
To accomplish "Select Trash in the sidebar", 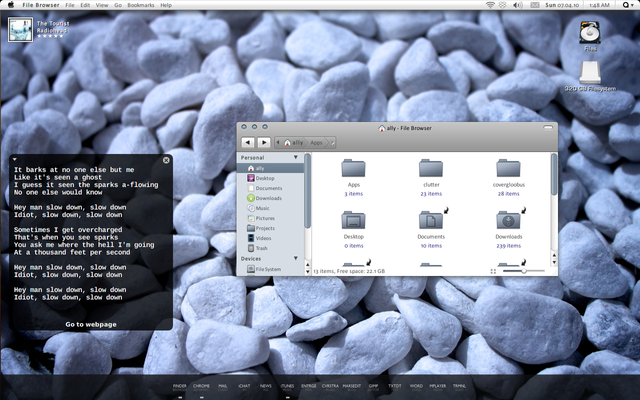I will [262, 248].
